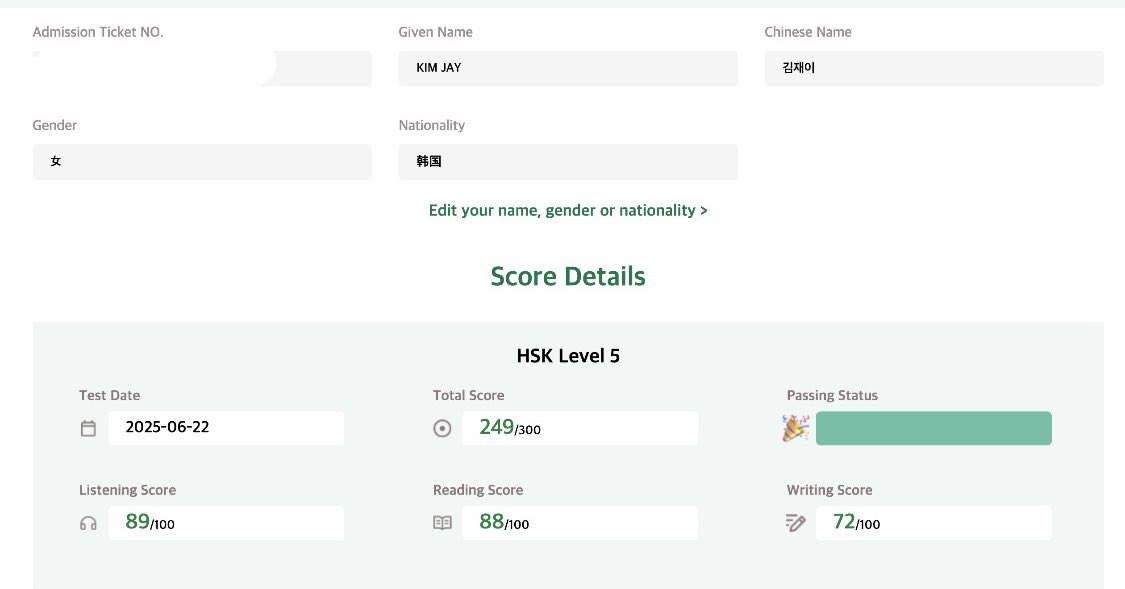Click the Reading Score label

coord(478,490)
